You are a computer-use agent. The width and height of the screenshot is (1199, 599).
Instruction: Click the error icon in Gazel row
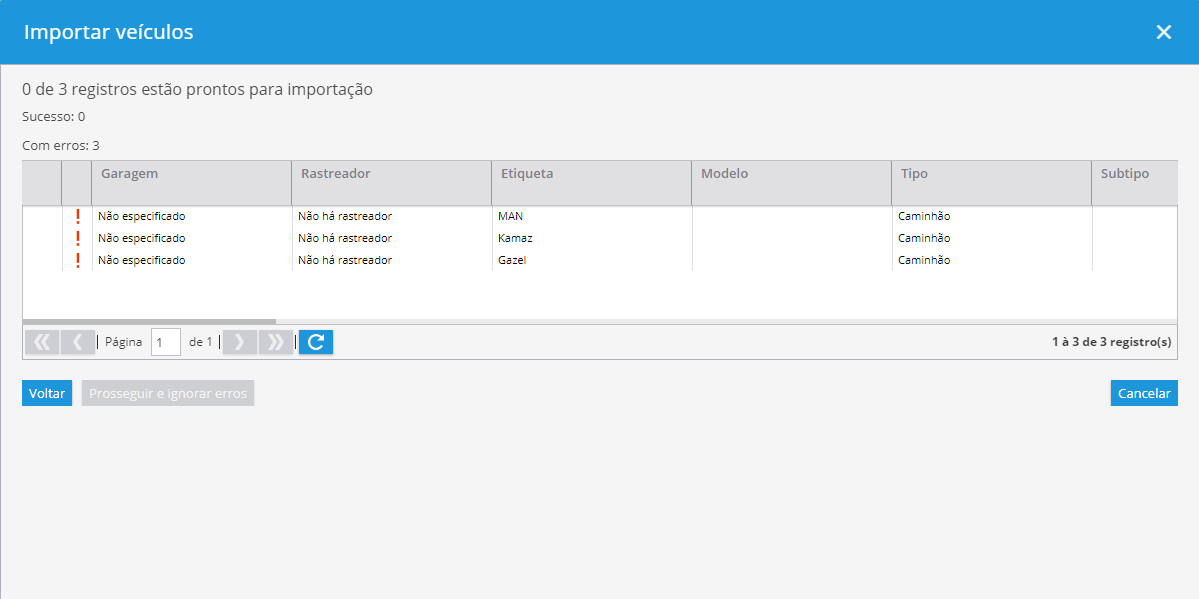[77, 261]
